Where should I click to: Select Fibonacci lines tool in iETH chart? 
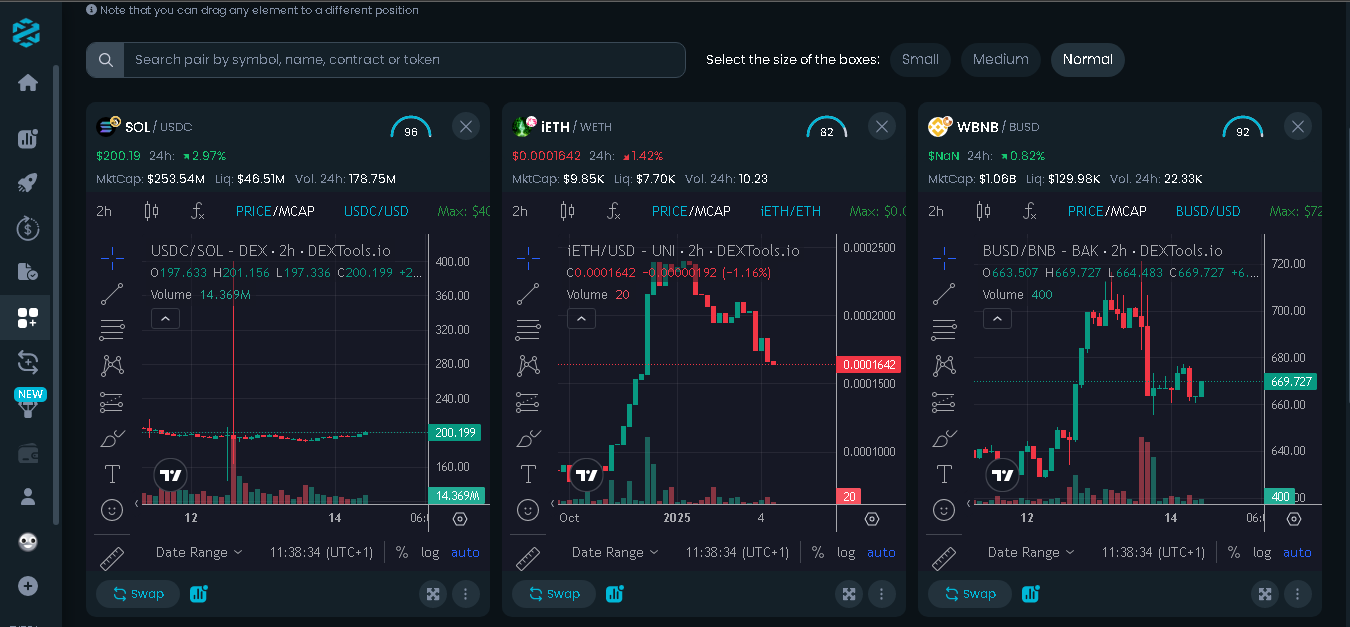(528, 329)
